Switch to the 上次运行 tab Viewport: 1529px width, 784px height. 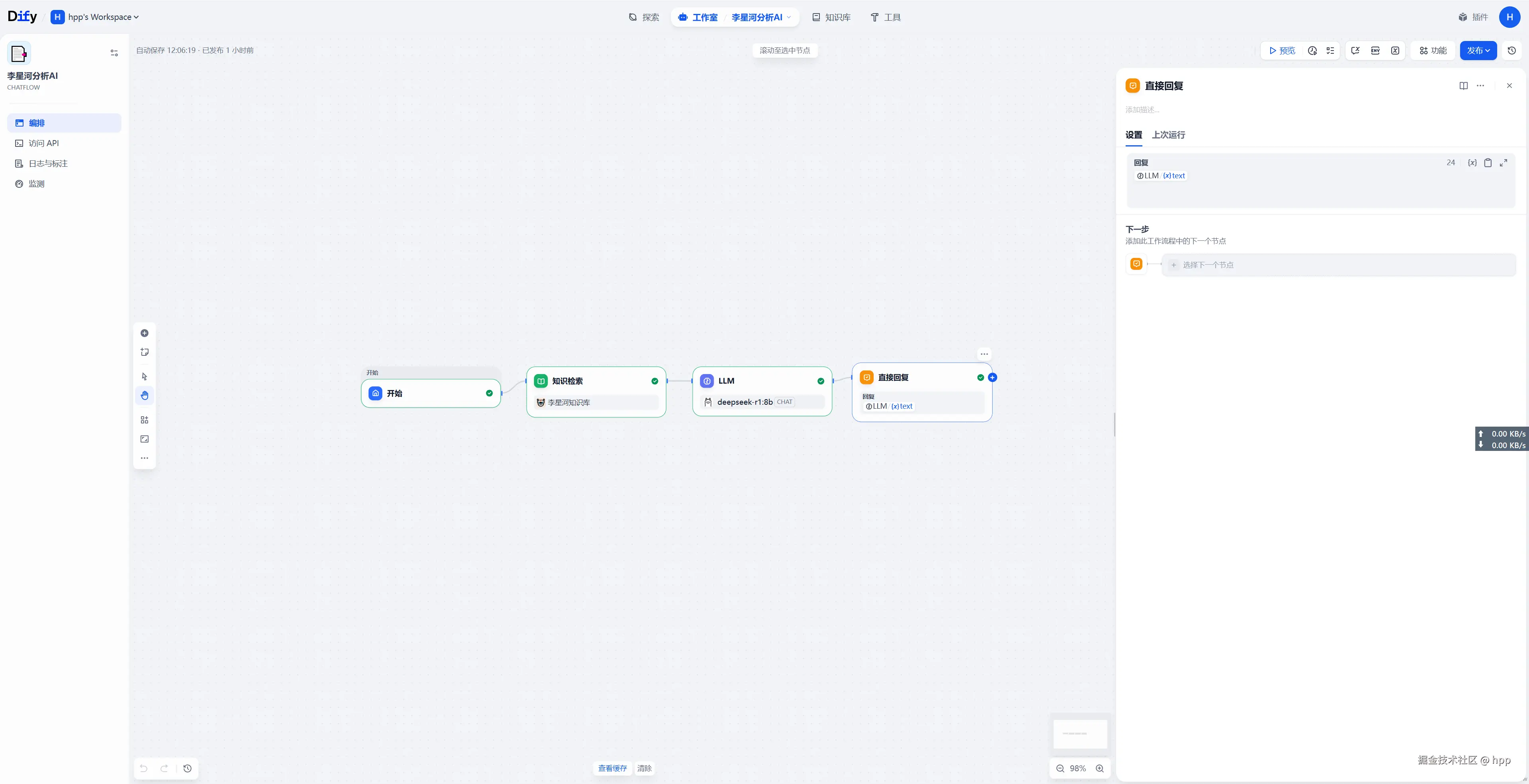[1168, 135]
